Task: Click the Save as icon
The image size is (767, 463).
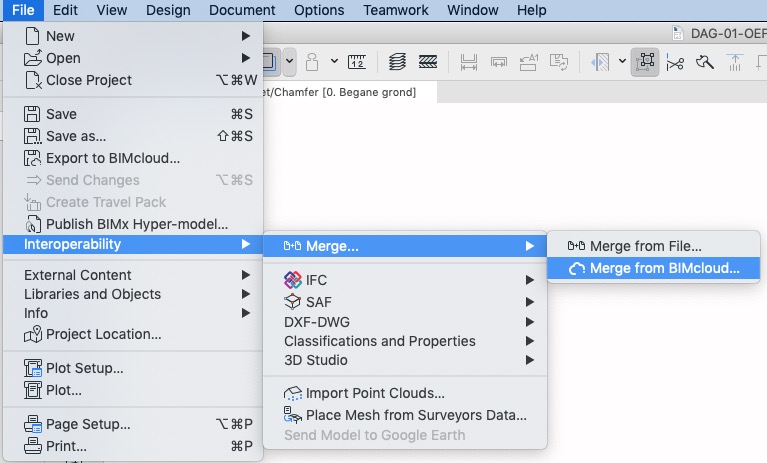Action: tap(32, 136)
